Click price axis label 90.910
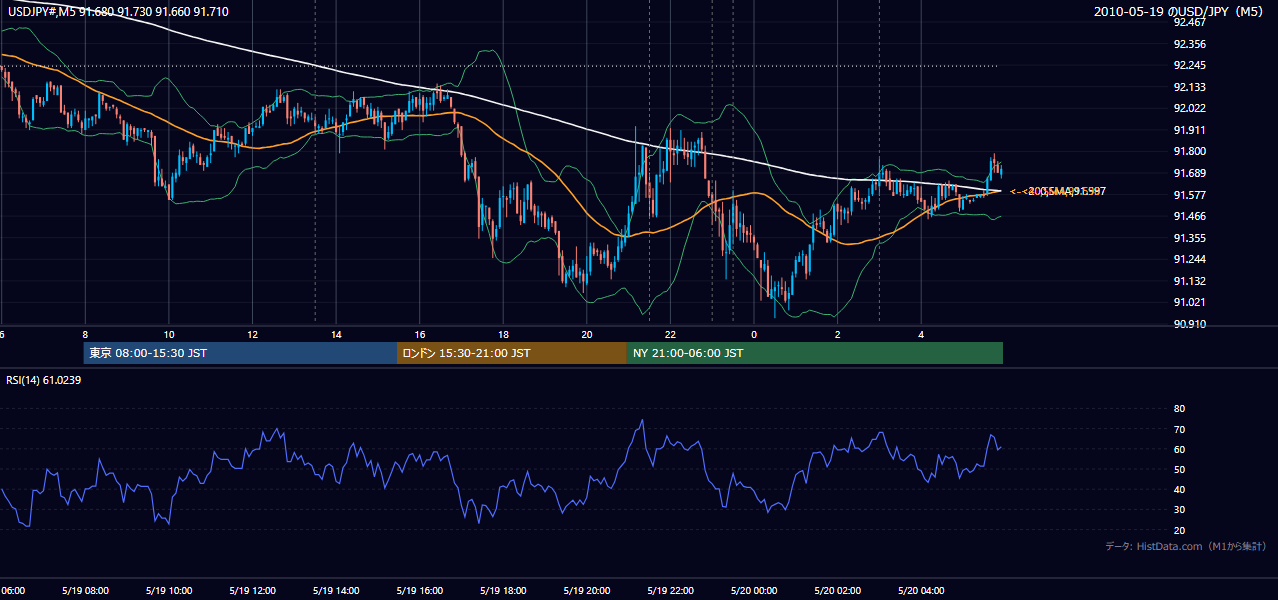This screenshot has width=1278, height=600. [1190, 324]
